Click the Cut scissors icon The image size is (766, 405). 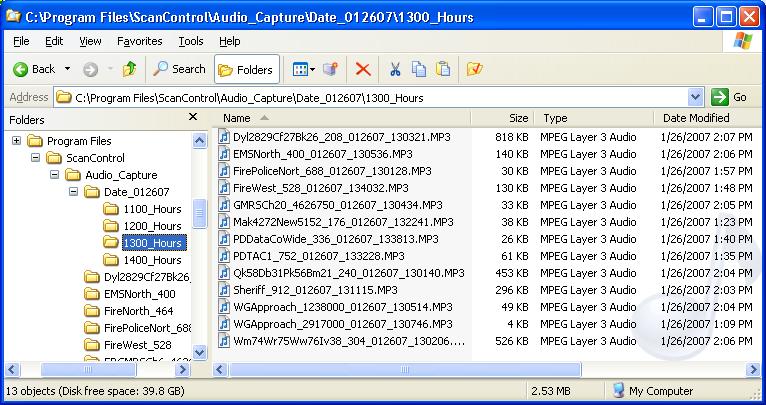(x=395, y=69)
